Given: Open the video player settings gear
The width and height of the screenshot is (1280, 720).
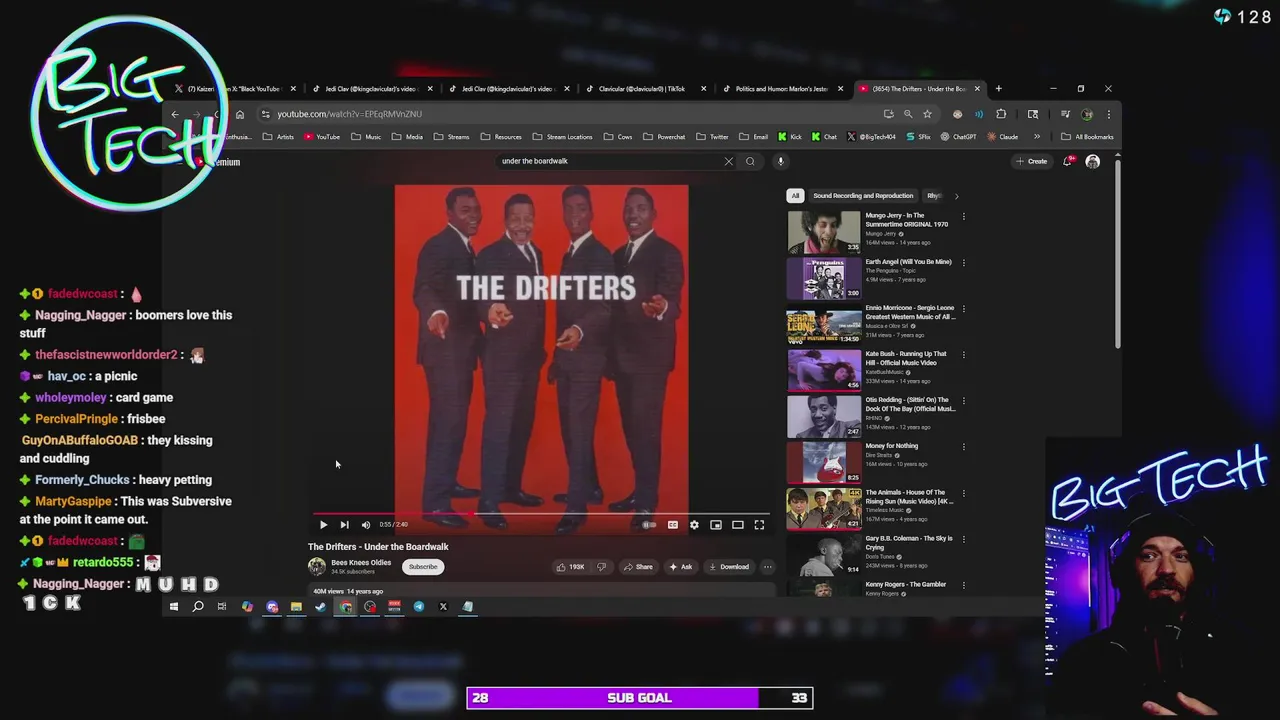Looking at the screenshot, I should (694, 525).
